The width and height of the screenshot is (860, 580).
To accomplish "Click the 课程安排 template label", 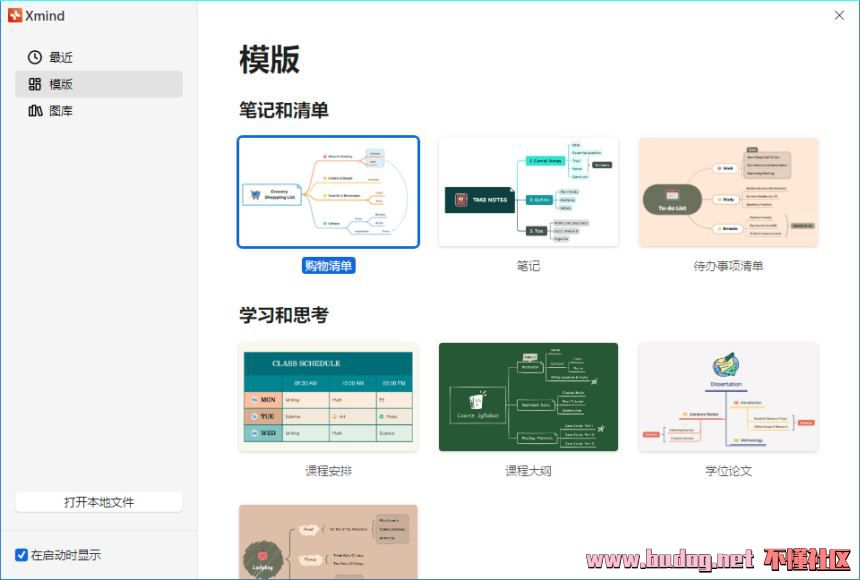I will point(329,471).
